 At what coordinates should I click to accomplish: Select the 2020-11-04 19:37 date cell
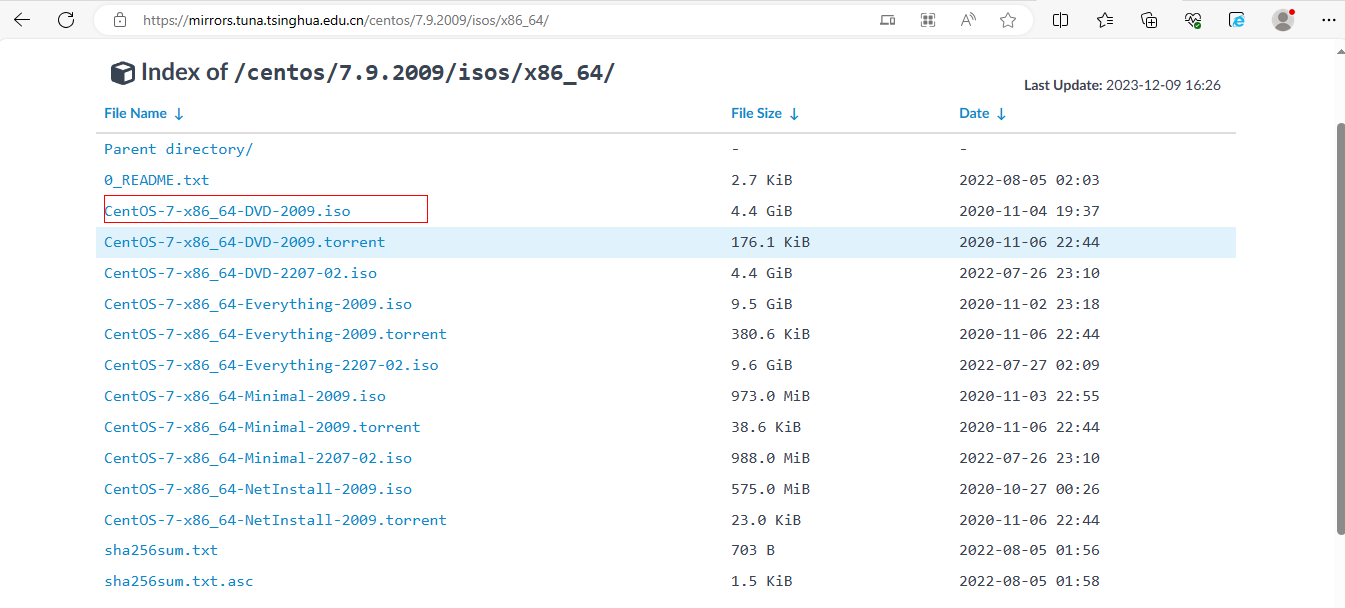1029,211
